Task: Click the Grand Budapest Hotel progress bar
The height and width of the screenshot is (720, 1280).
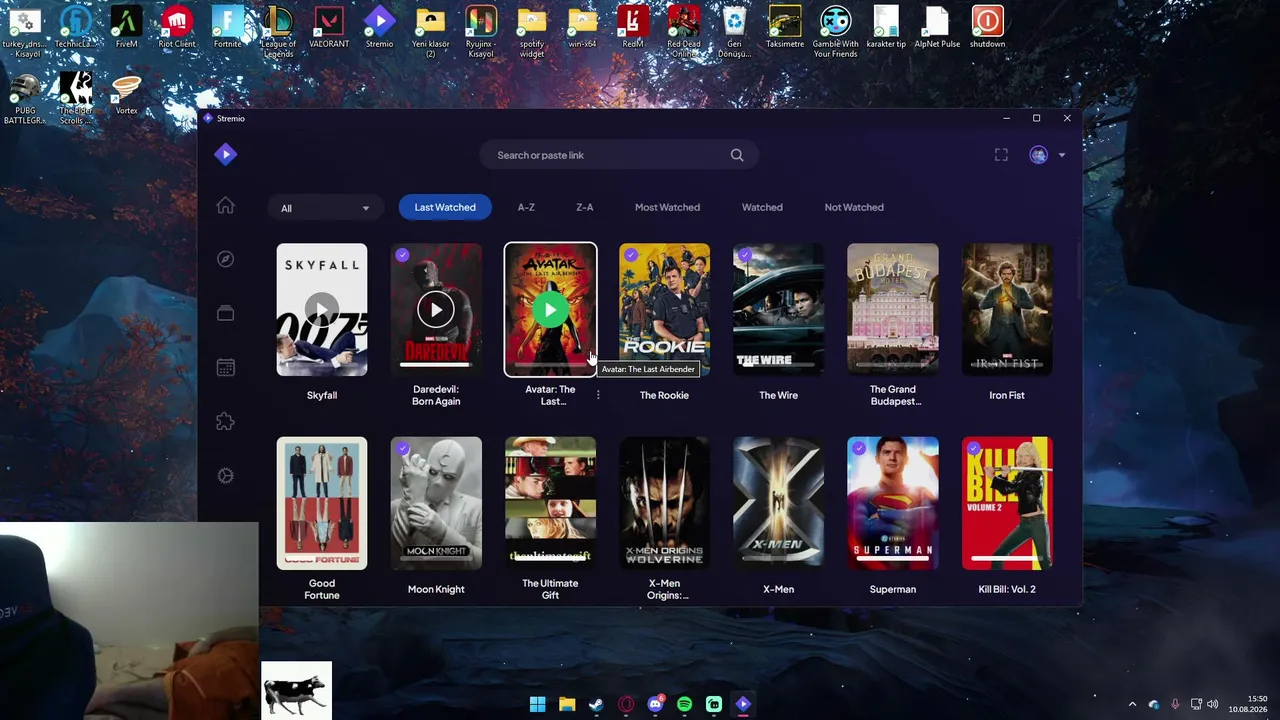Action: (893, 365)
